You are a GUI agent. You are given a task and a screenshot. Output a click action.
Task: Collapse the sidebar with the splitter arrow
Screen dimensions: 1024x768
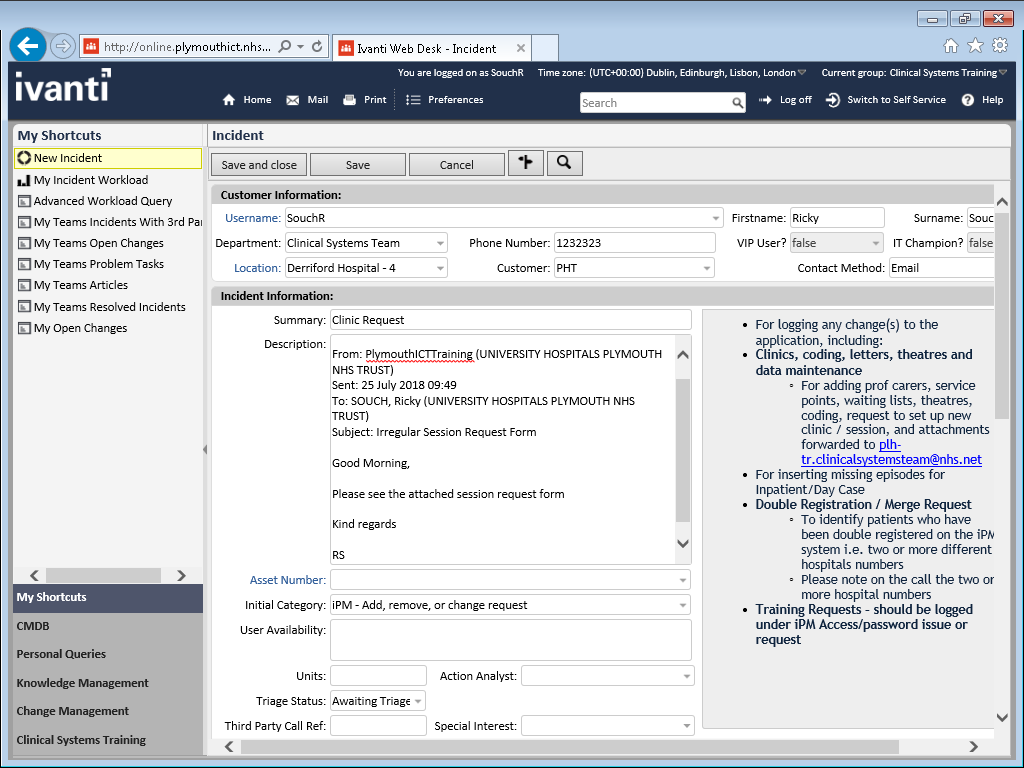click(x=205, y=449)
